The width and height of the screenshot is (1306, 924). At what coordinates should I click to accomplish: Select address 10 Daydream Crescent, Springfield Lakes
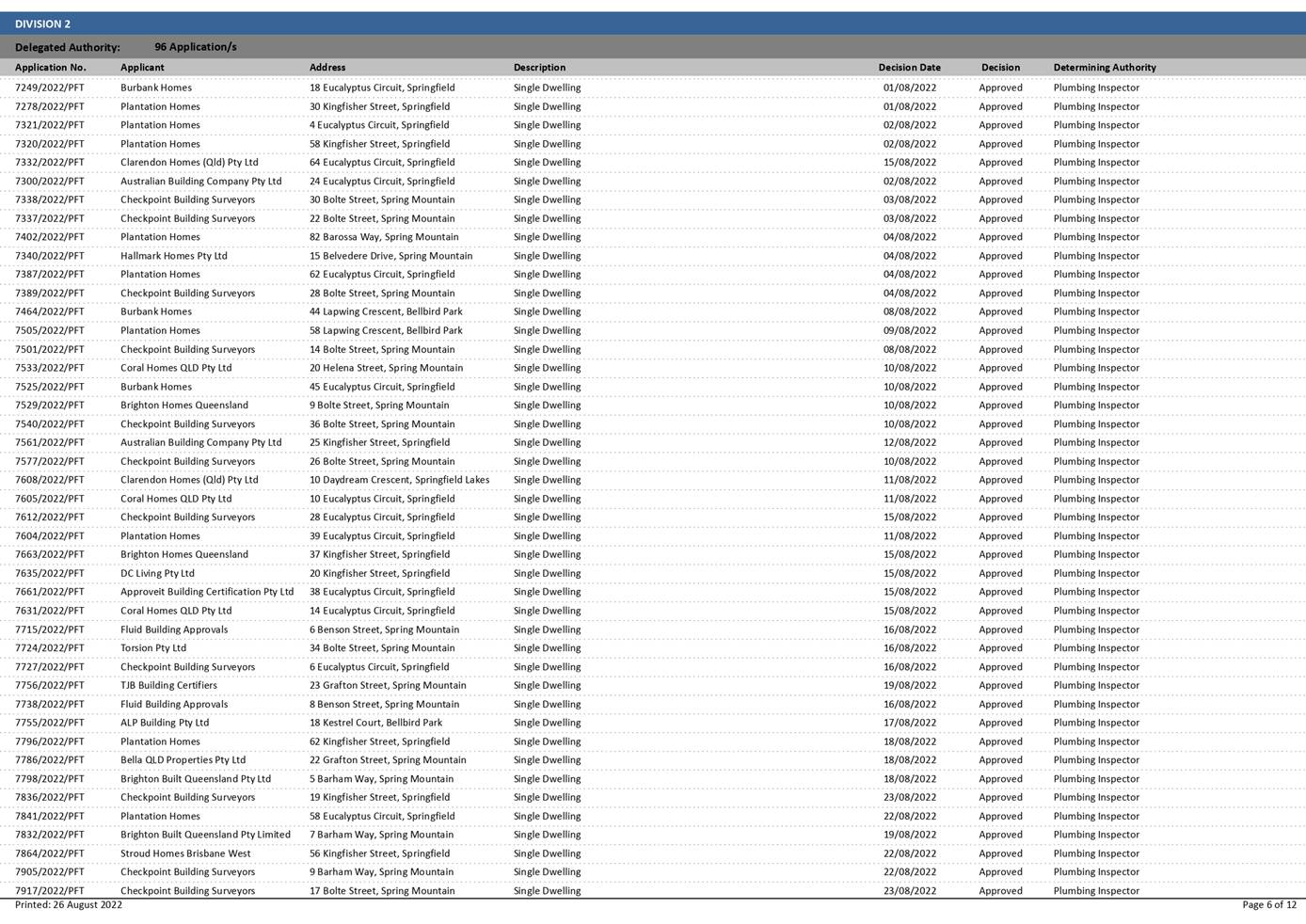coord(399,480)
